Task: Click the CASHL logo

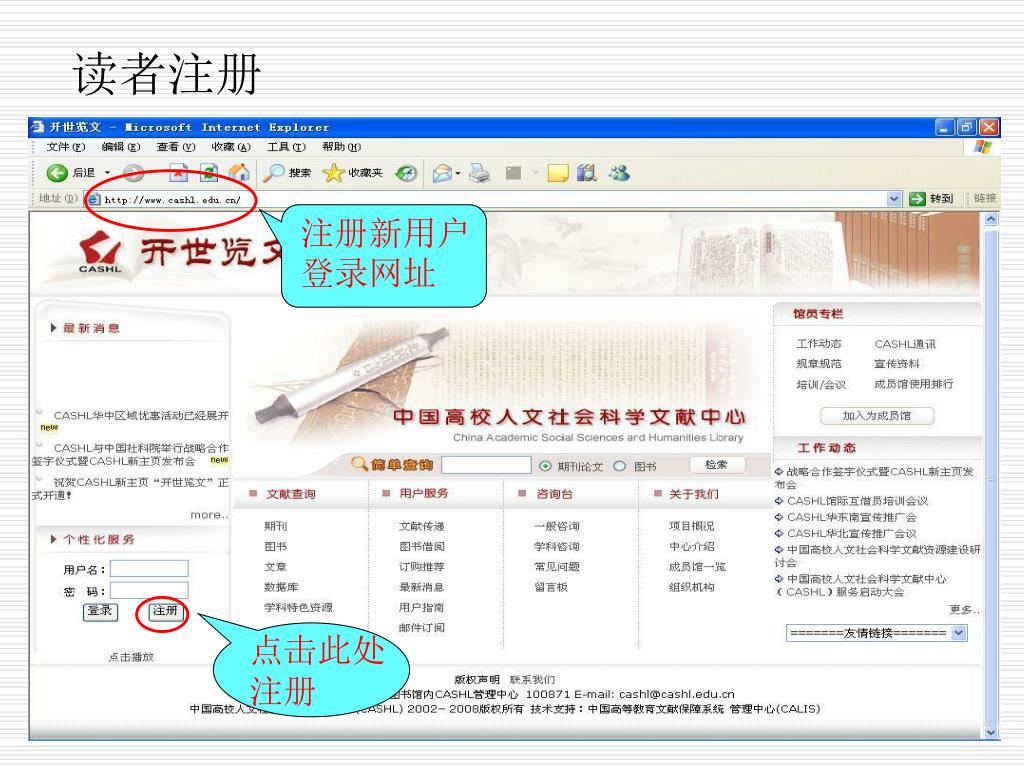Action: 100,253
